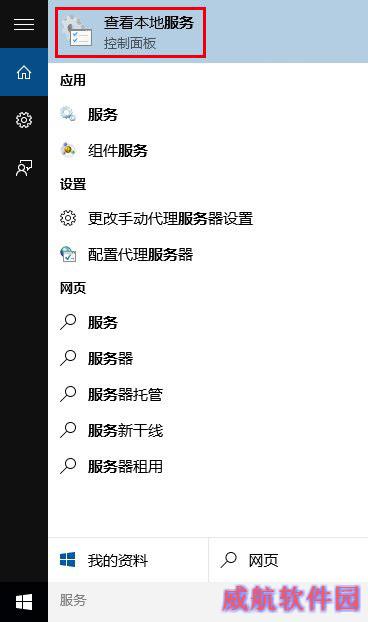
Task: Search the web for 服务器托管
Action: click(208, 394)
